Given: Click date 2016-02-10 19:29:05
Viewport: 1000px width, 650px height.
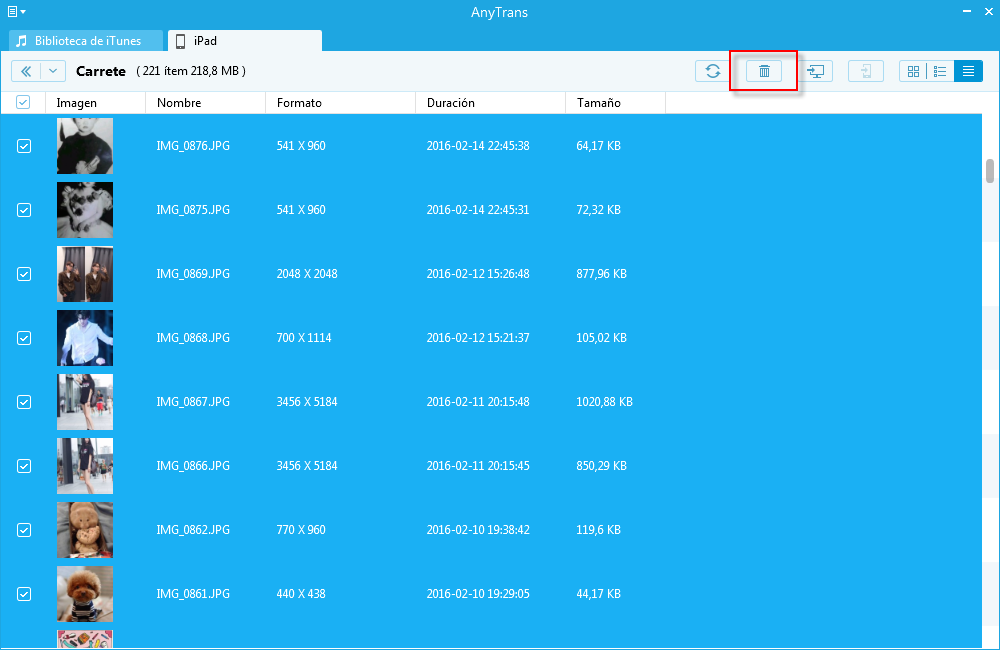Looking at the screenshot, I should tap(478, 594).
